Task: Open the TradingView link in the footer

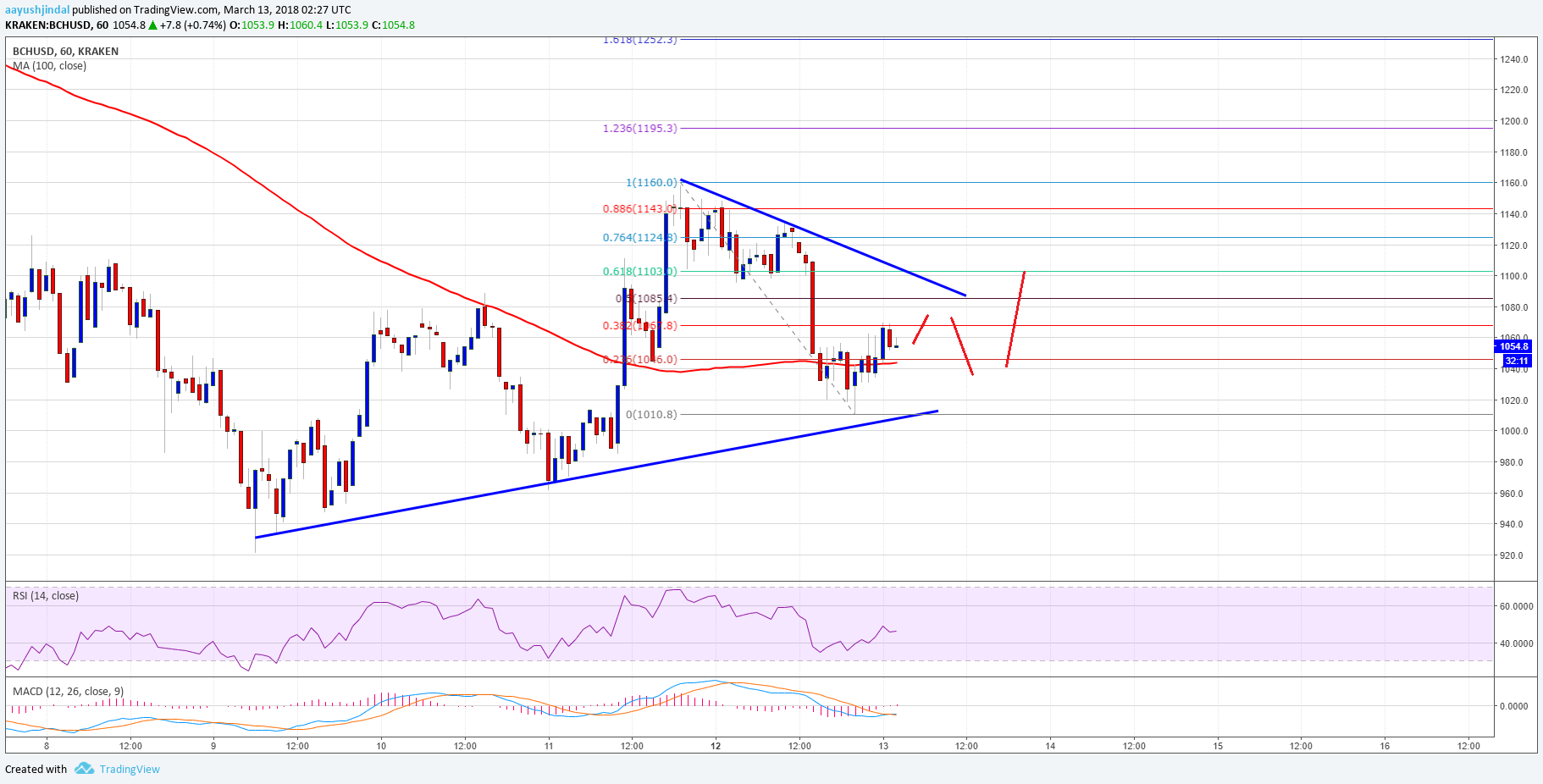Action: point(130,769)
